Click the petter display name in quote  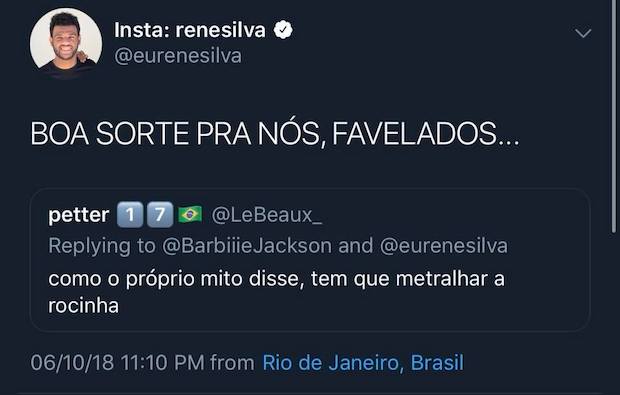(x=79, y=215)
